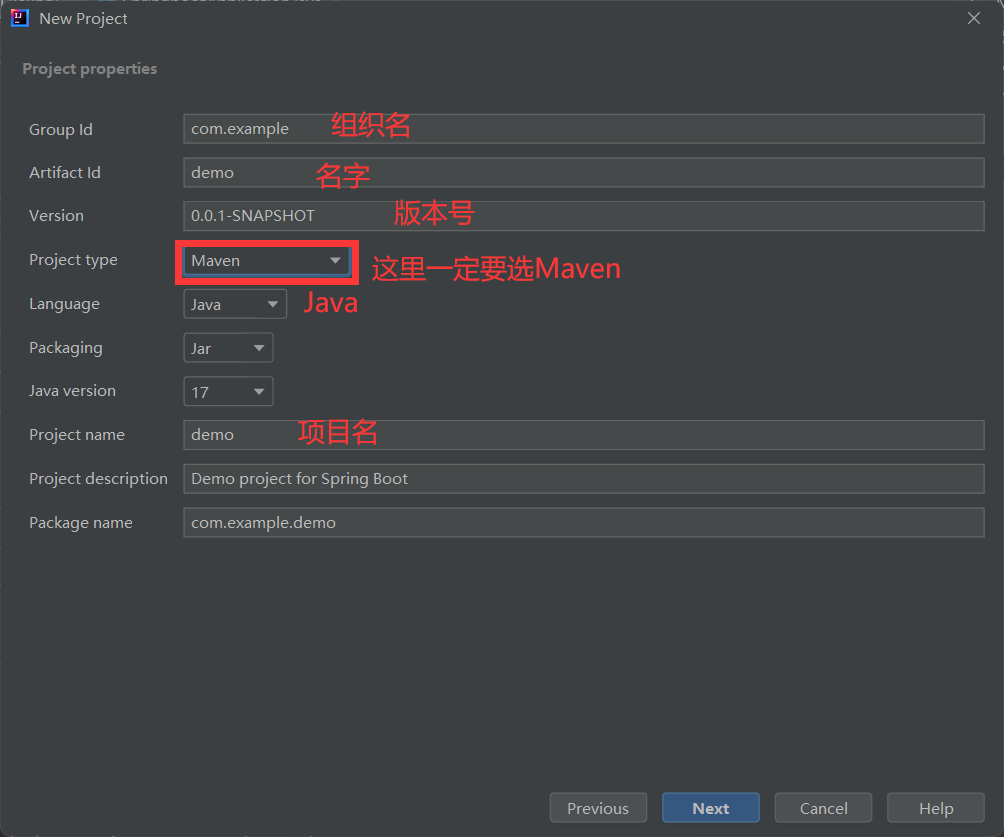Viewport: 1004px width, 837px height.
Task: Edit the Project description field
Action: (x=583, y=478)
